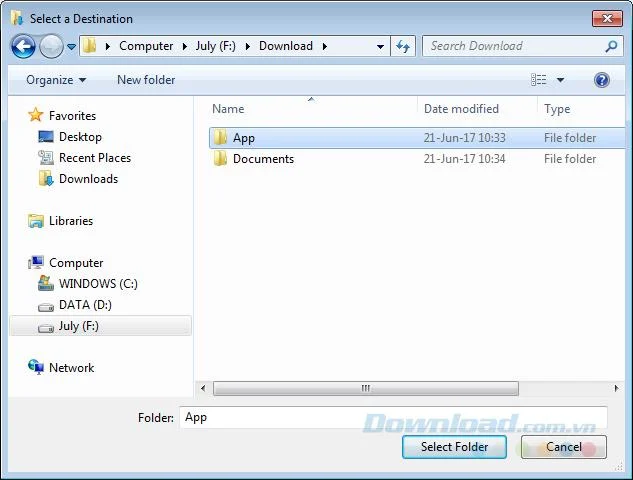This screenshot has height=480, width=633.
Task: Click the search magnifier icon
Action: coord(612,46)
